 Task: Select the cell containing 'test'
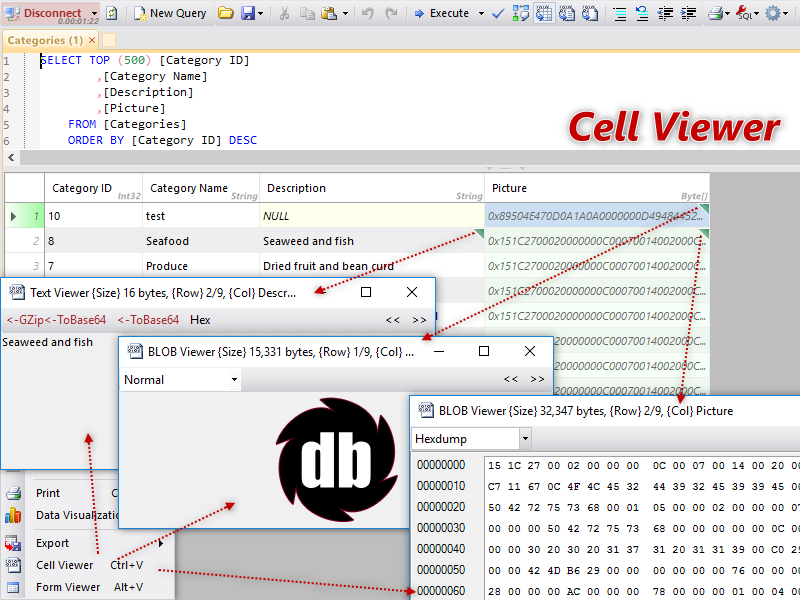click(x=201, y=216)
